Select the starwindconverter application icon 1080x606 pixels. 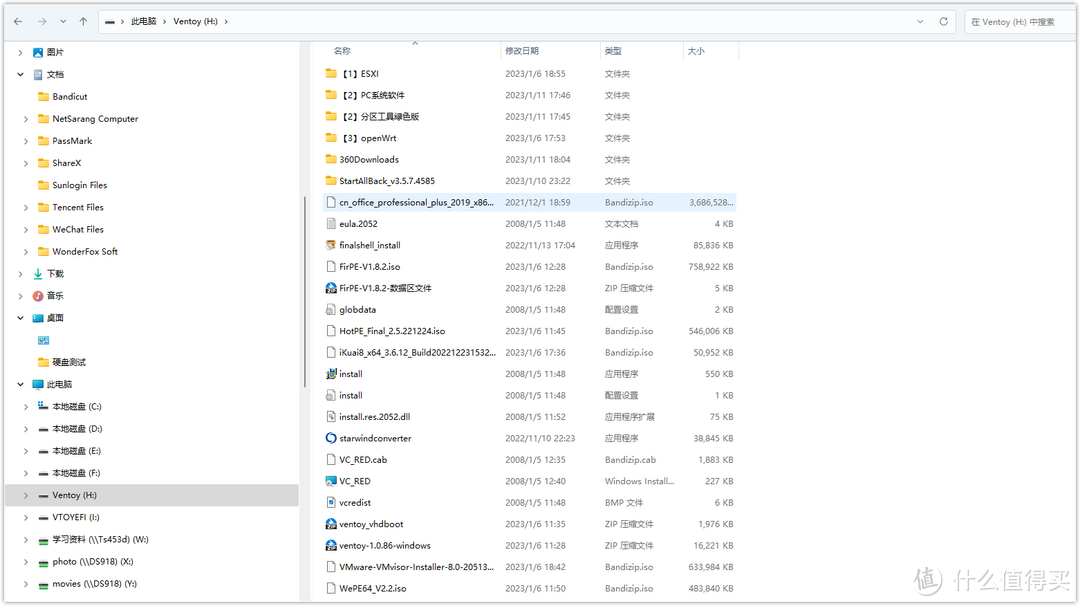tap(332, 437)
